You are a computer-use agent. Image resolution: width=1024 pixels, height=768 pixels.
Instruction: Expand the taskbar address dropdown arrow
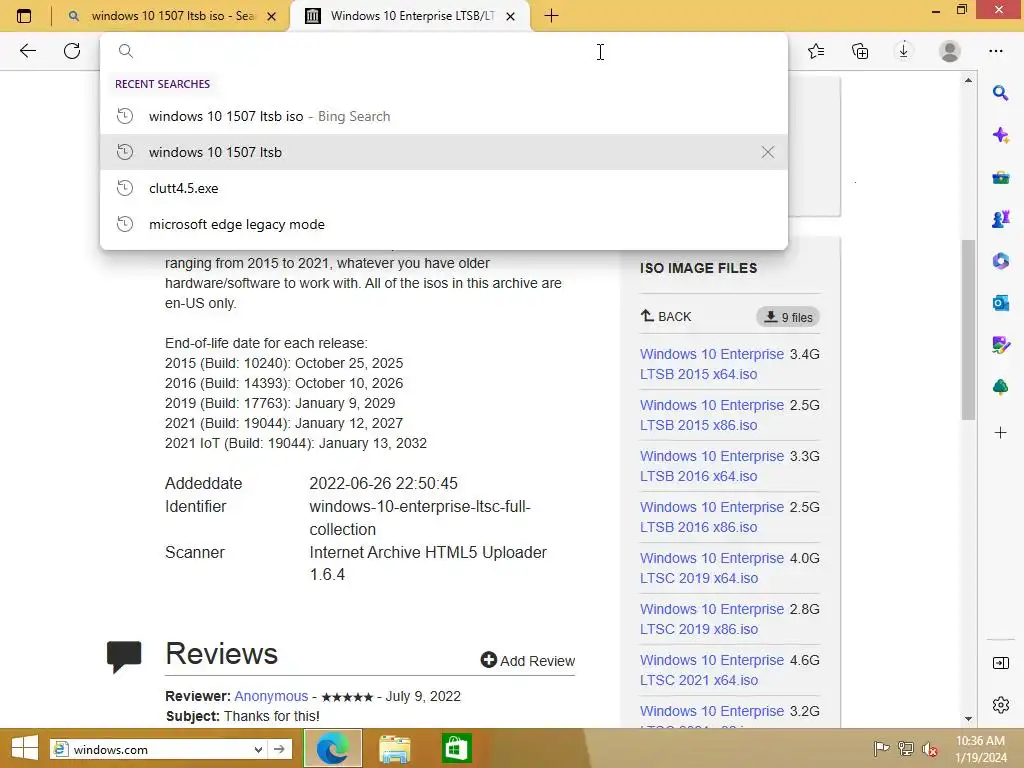(258, 749)
